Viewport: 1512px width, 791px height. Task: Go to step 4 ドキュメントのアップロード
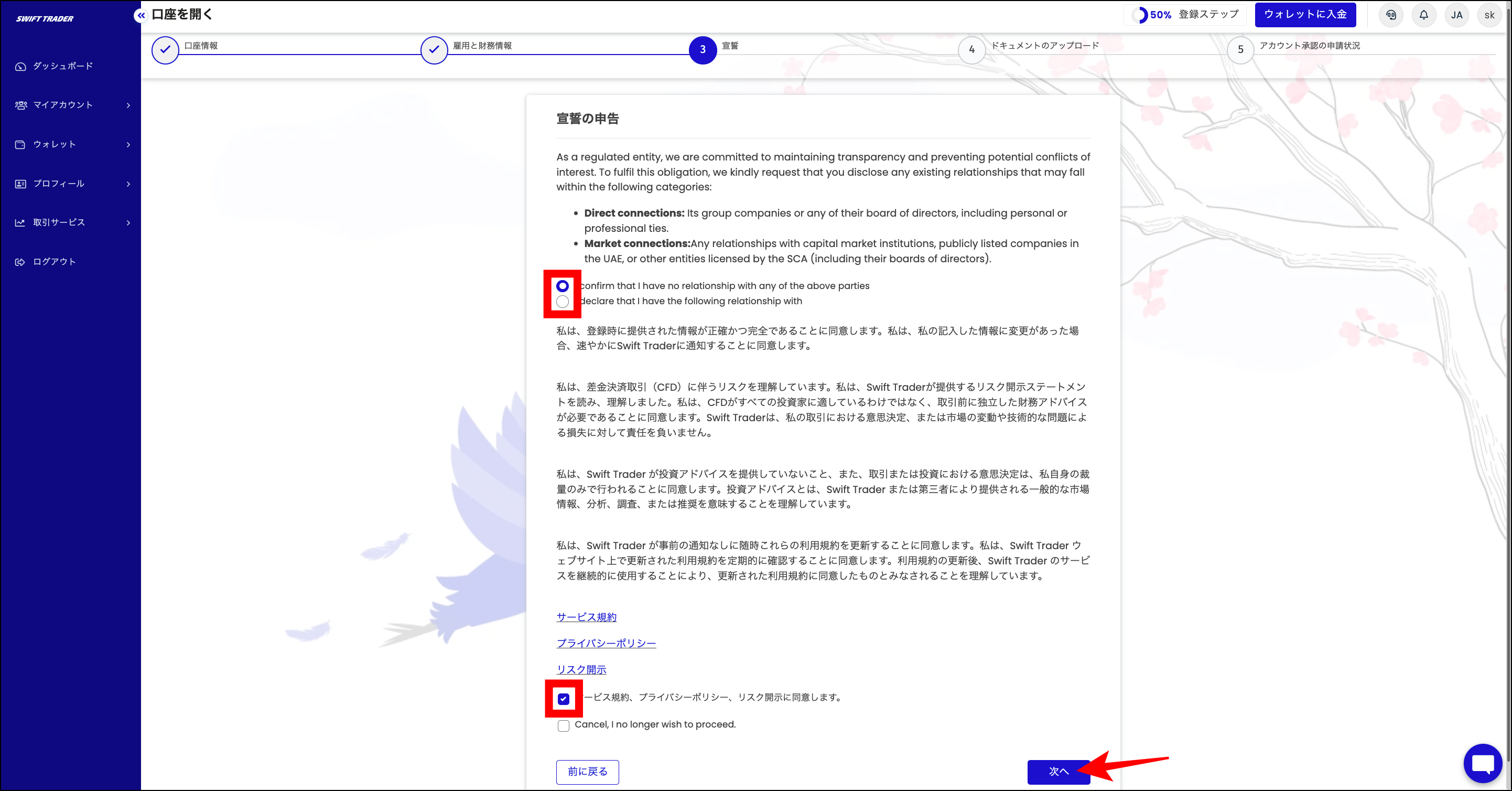972,50
